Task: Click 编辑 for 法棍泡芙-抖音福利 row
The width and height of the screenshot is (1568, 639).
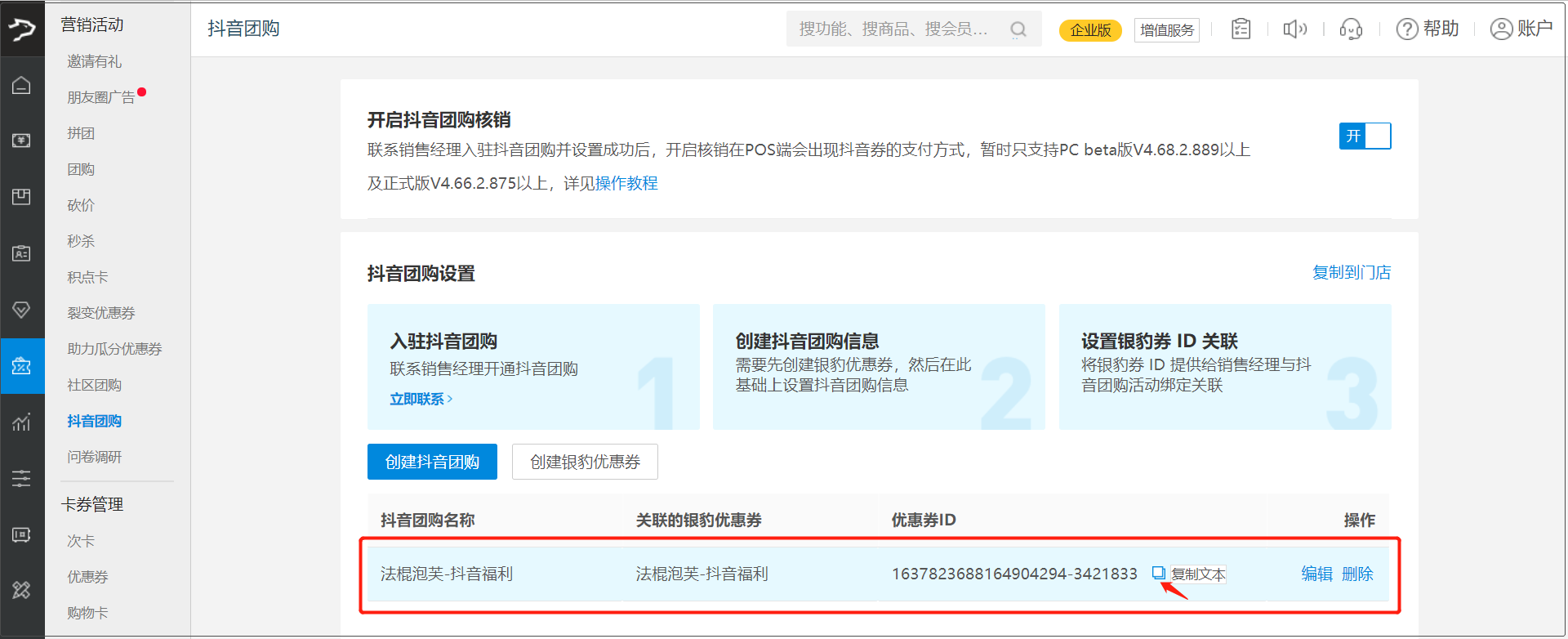Action: (1316, 574)
